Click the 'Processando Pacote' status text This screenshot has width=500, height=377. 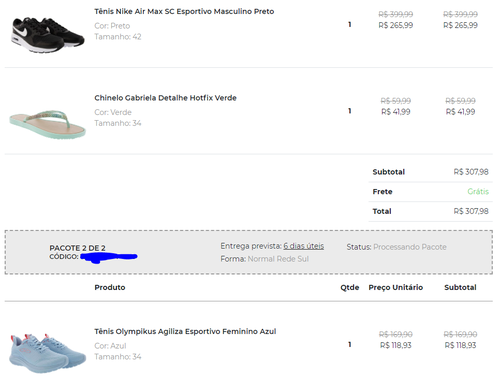coord(410,247)
